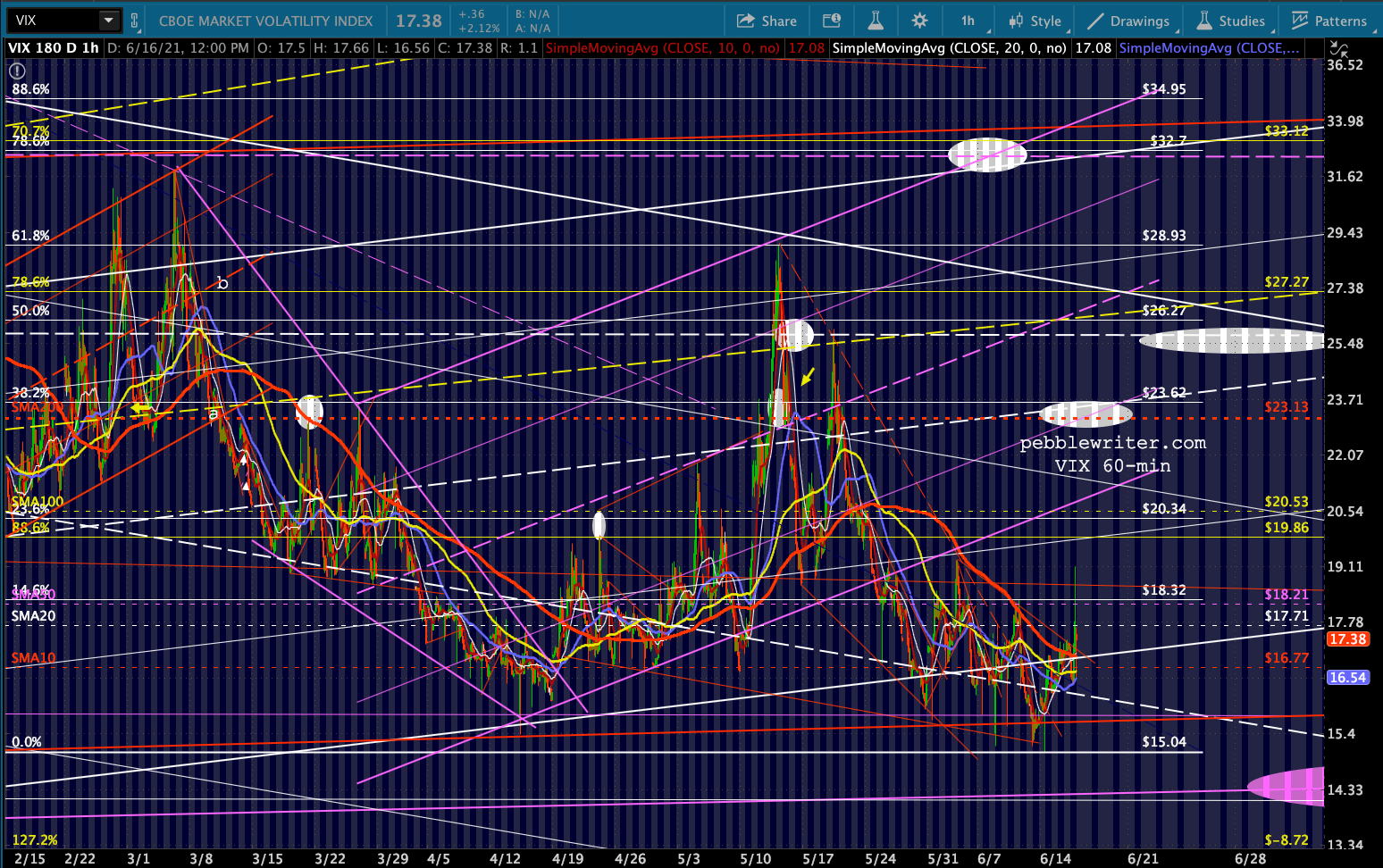
Task: Click the VIX 180 D 1h chart label
Action: pyautogui.click(x=54, y=48)
